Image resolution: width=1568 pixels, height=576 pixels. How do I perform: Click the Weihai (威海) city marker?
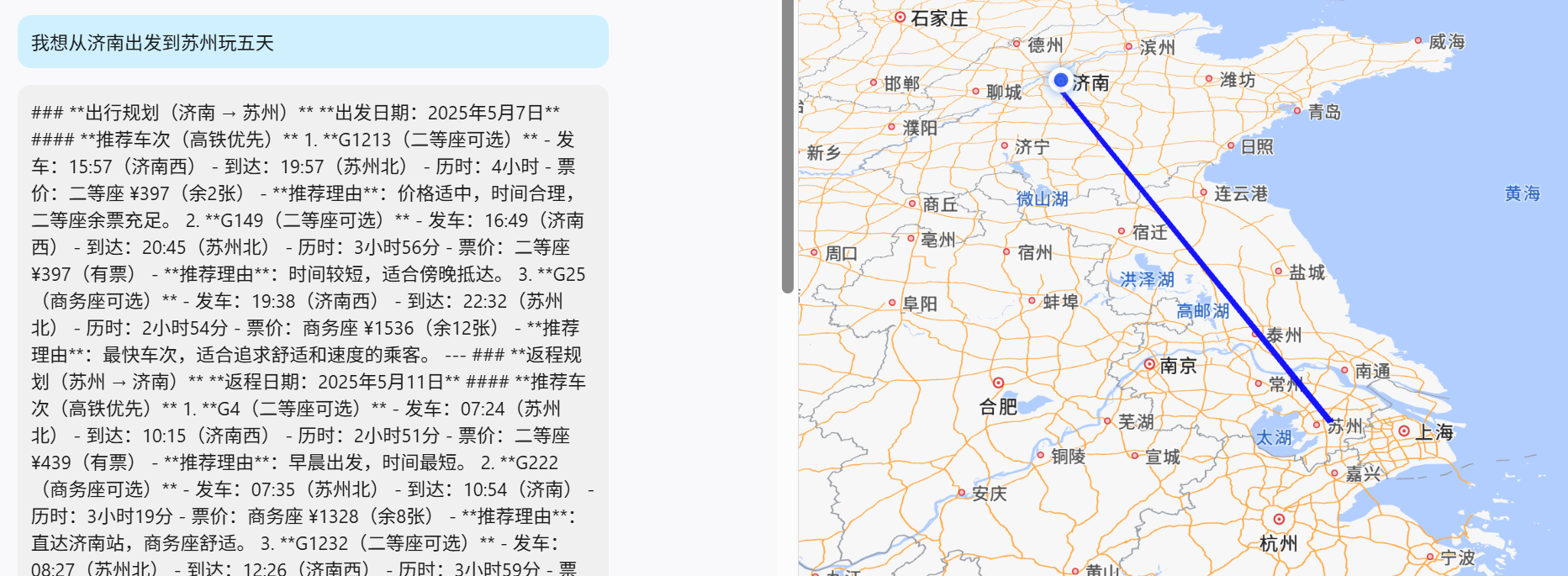tap(1418, 40)
